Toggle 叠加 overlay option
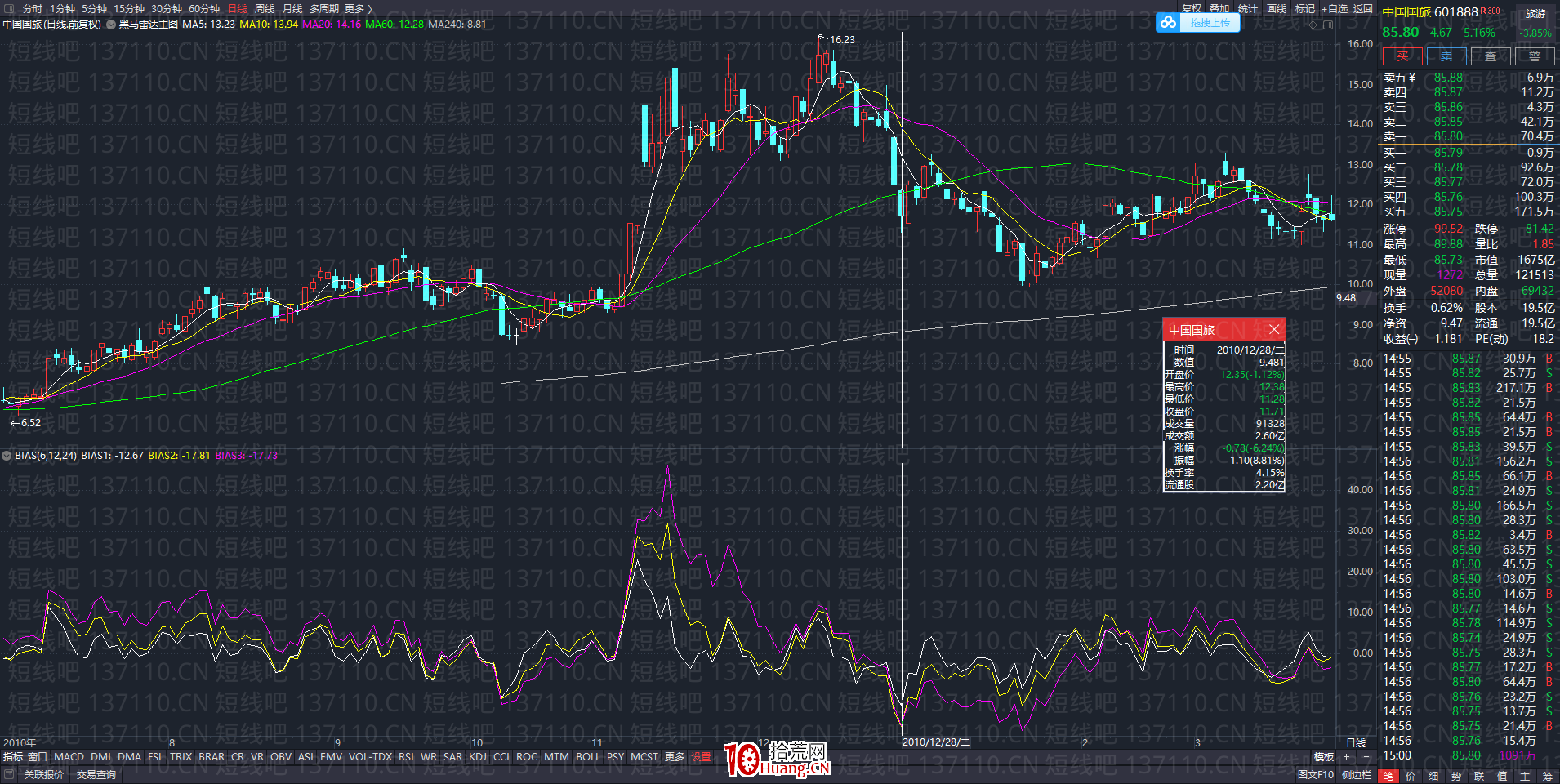Screen dimensions: 1560x784 click(x=1219, y=8)
